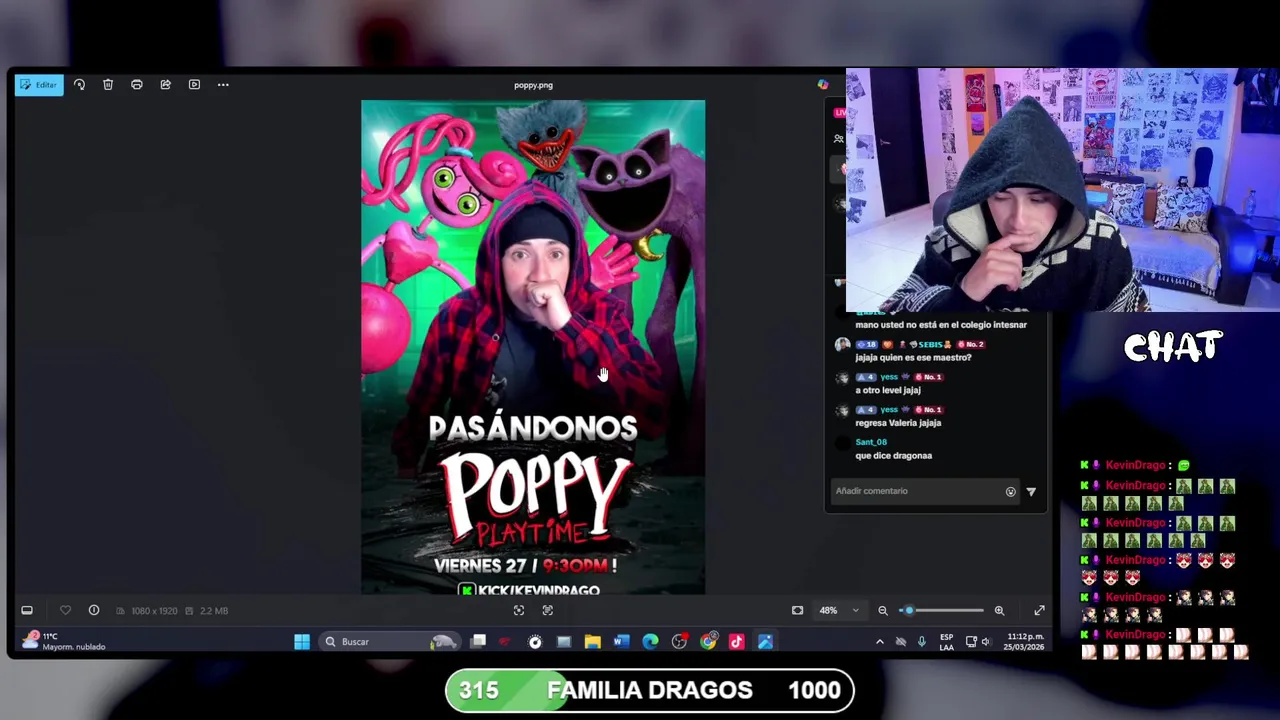Send the comment with the arrow icon

click(x=1031, y=491)
